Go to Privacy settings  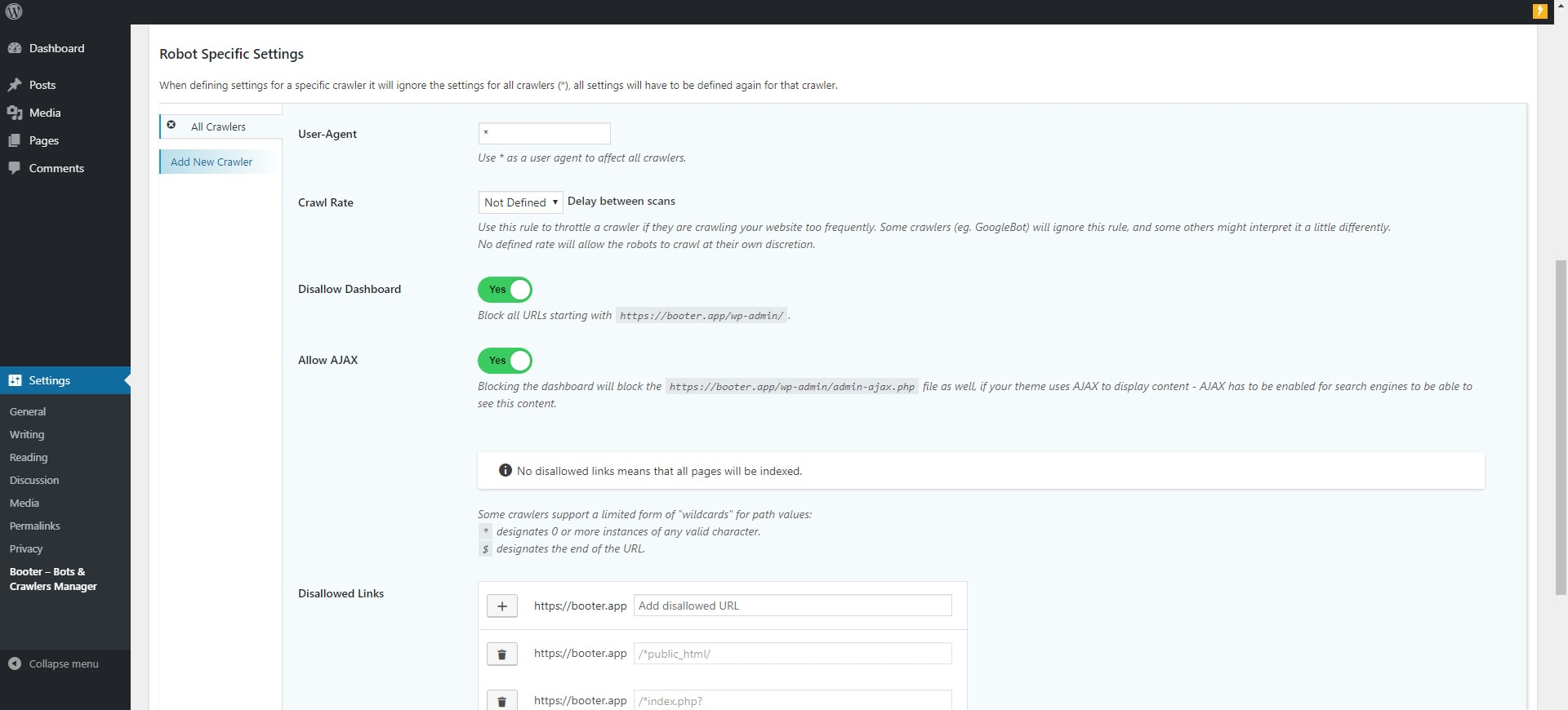point(26,548)
